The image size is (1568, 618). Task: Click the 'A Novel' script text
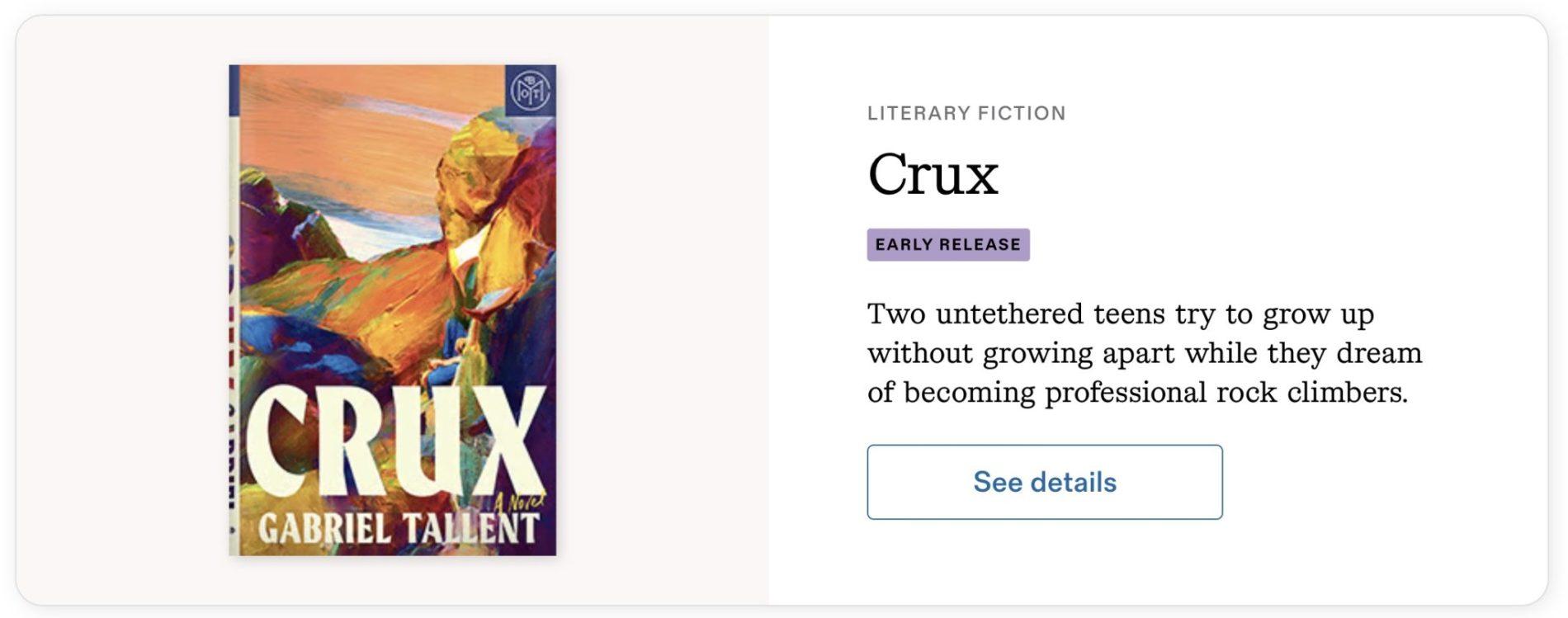point(520,501)
